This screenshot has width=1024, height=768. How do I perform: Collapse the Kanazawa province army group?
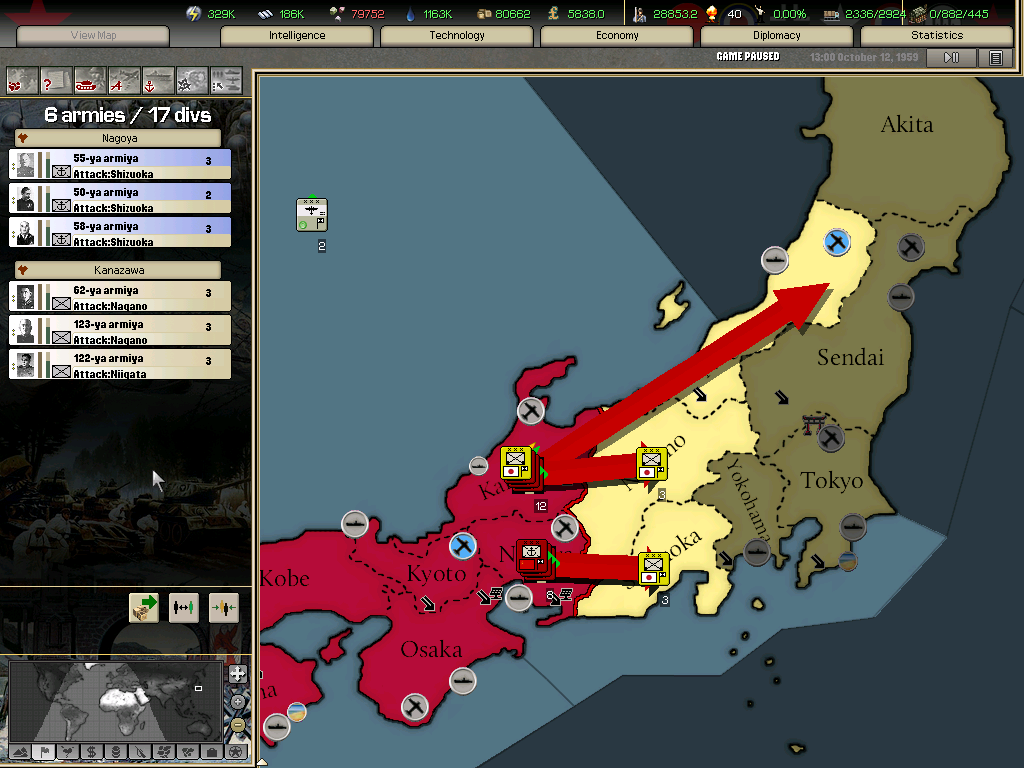22,270
